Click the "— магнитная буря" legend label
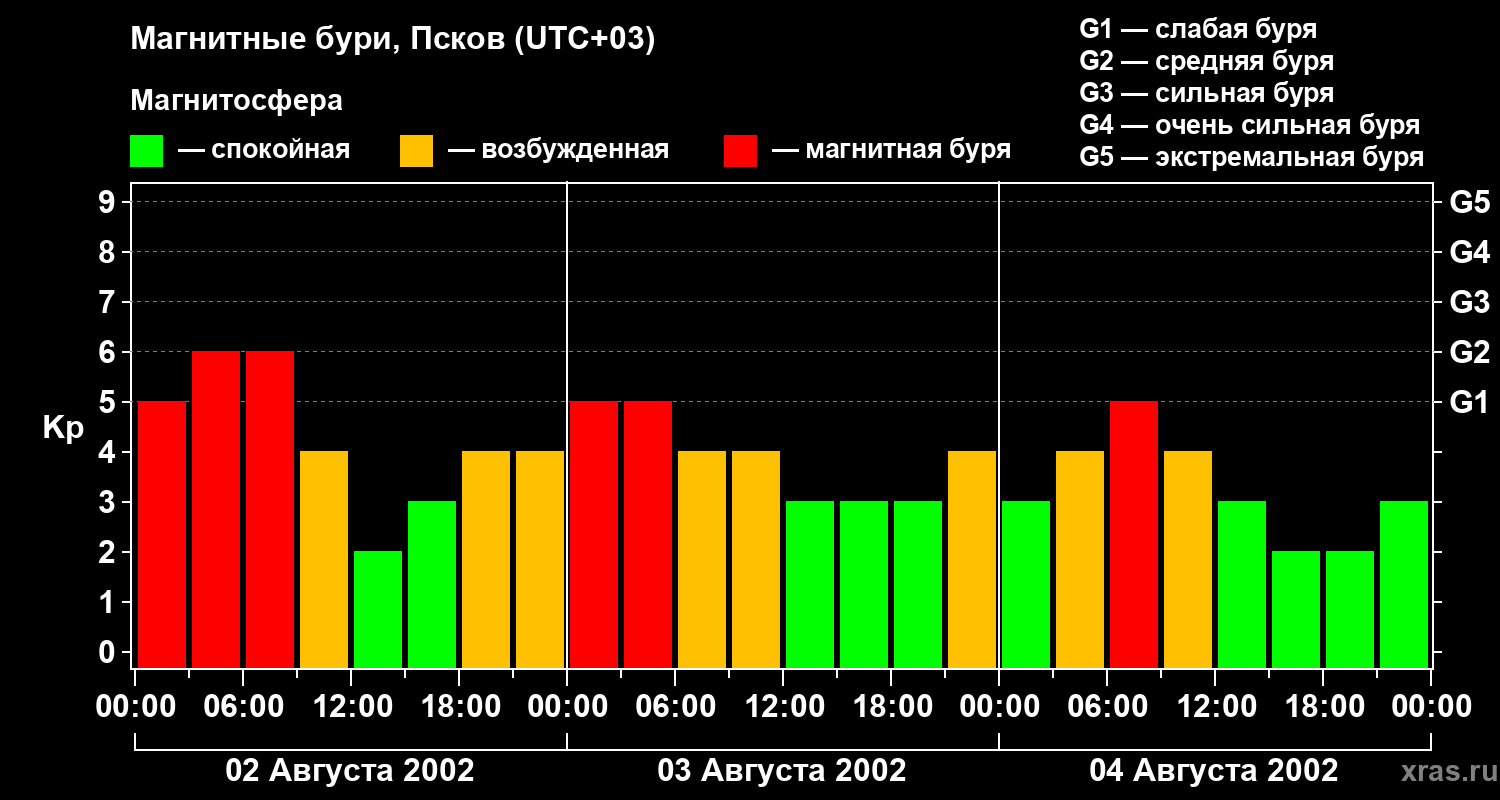This screenshot has width=1500, height=800. [x=892, y=150]
